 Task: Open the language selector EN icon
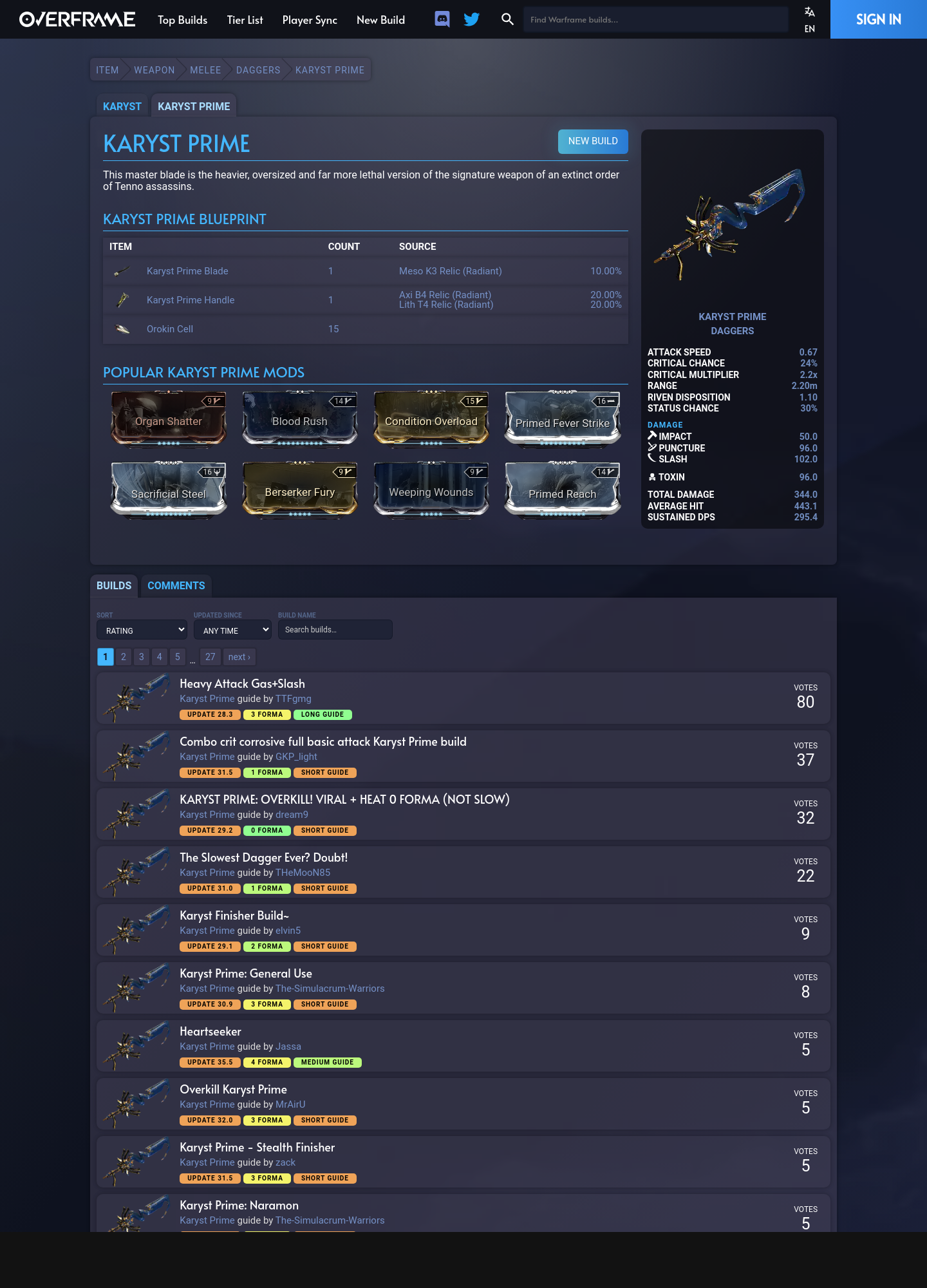(x=810, y=19)
